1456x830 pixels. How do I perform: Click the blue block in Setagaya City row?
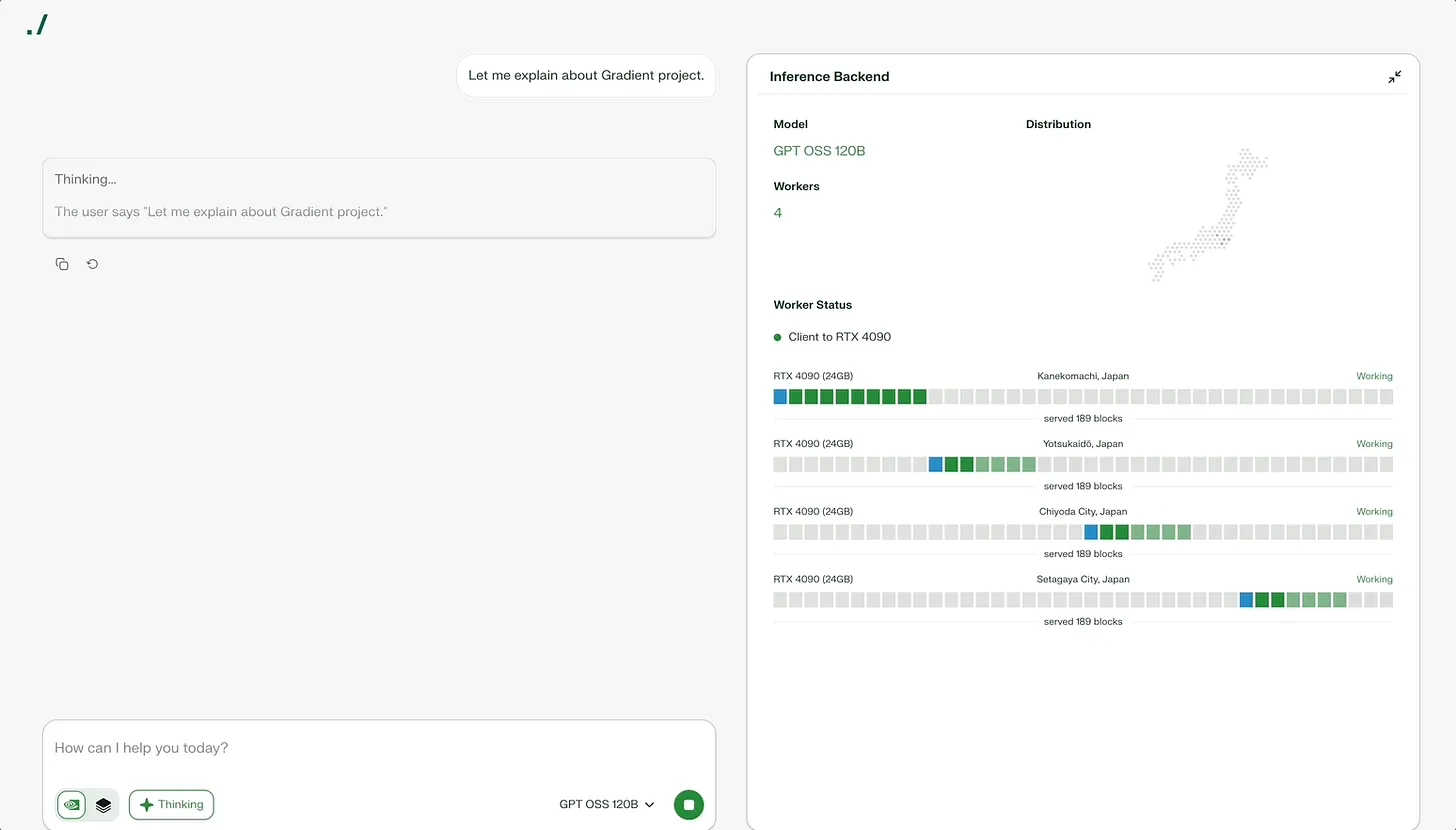[1246, 600]
